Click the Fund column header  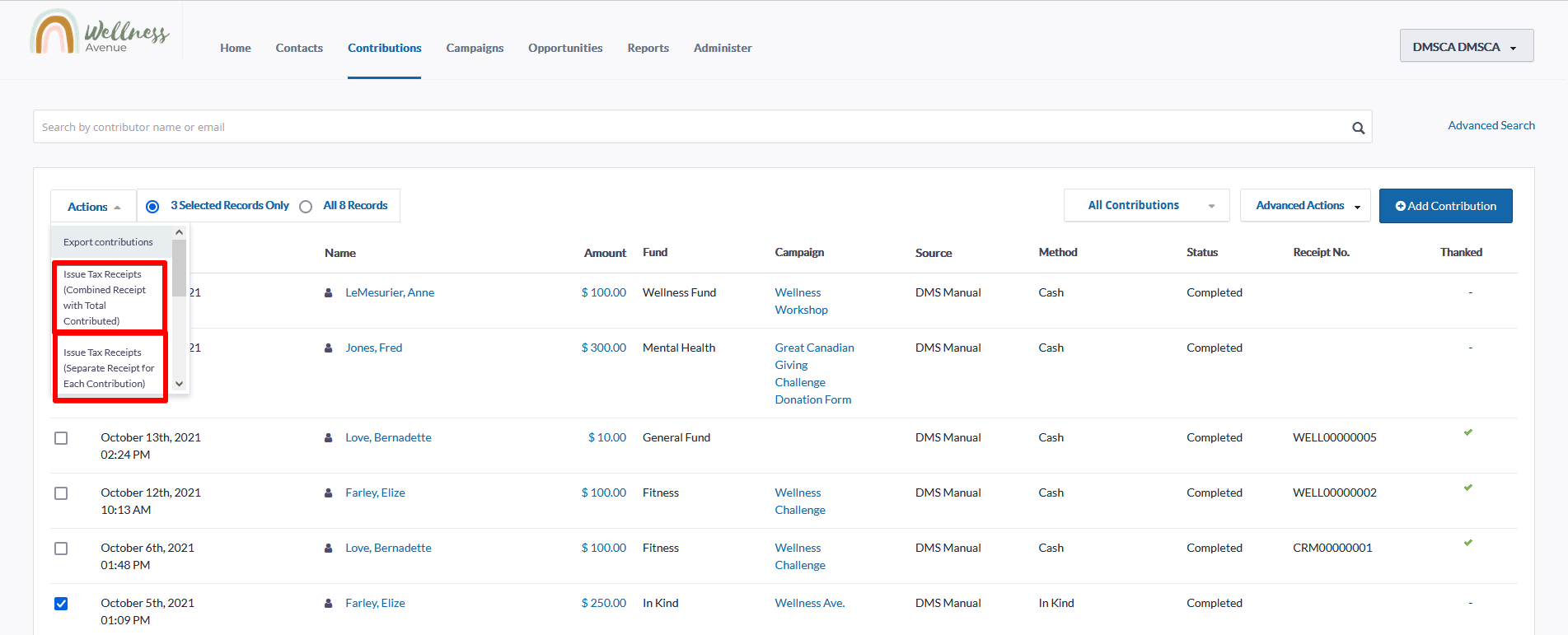click(x=655, y=252)
